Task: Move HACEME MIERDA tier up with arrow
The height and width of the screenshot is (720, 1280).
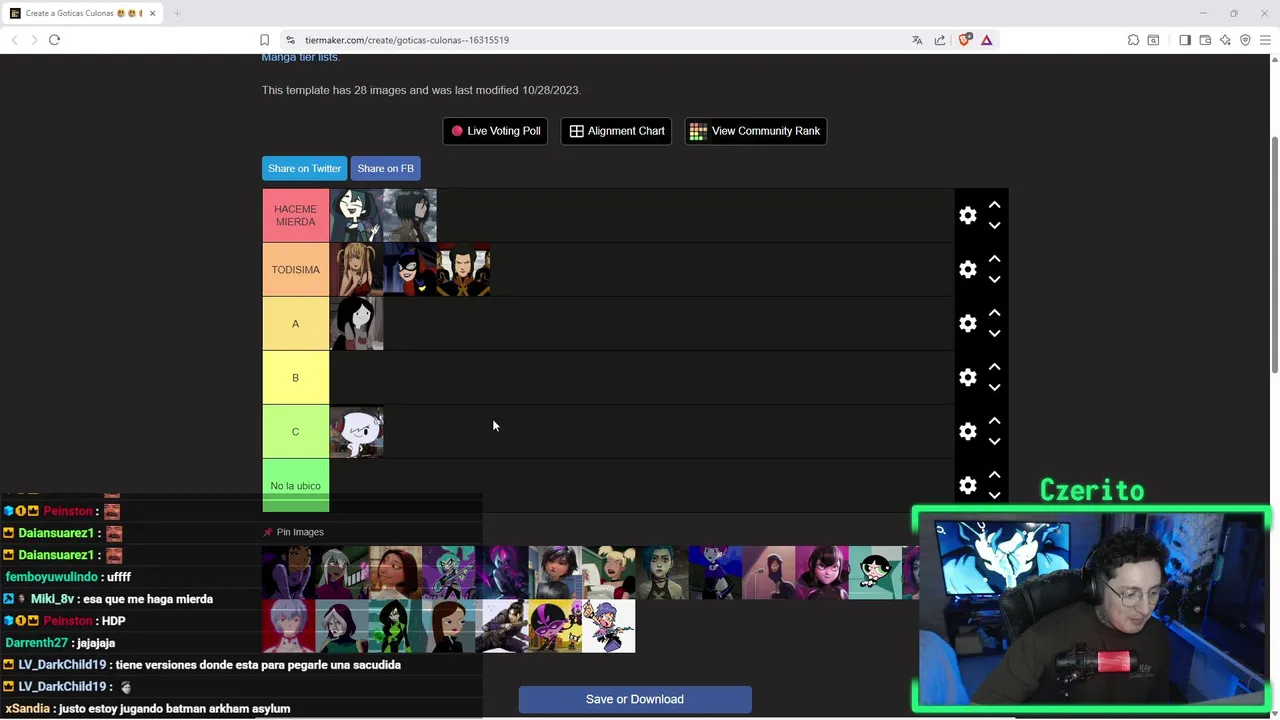Action: 994,204
